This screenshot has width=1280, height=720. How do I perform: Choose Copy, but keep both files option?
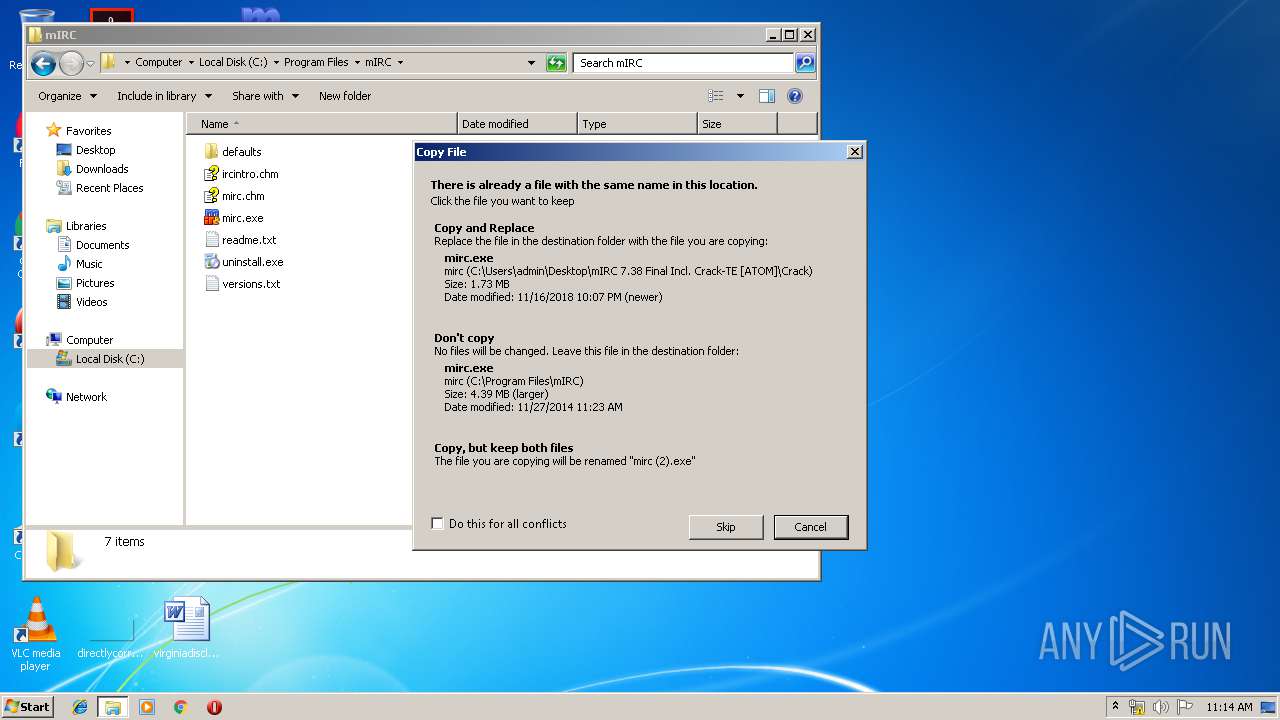[x=639, y=455]
